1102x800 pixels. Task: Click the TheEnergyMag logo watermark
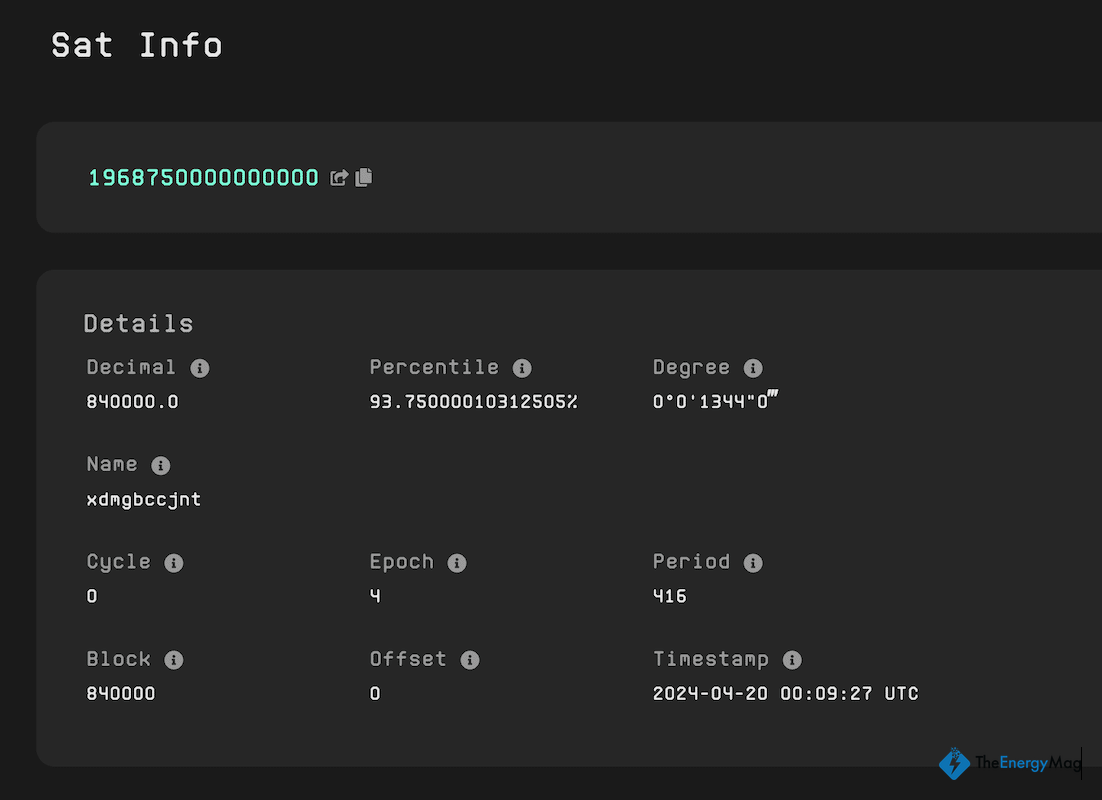coord(1010,764)
